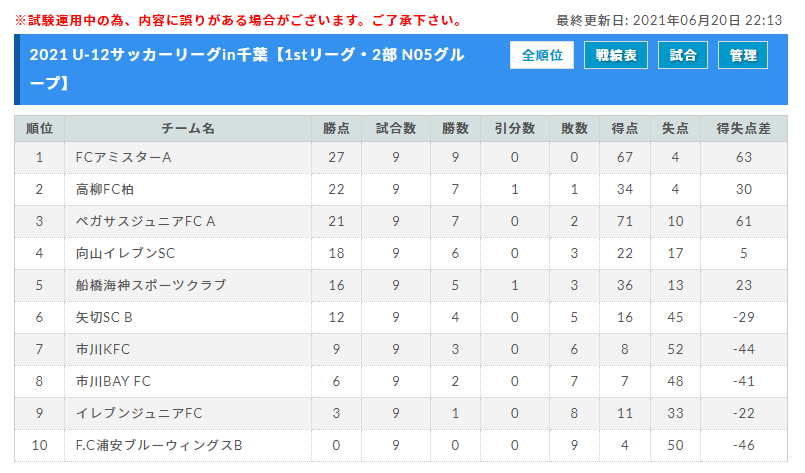Click the league title header banner
The height and width of the screenshot is (473, 805).
401,69
